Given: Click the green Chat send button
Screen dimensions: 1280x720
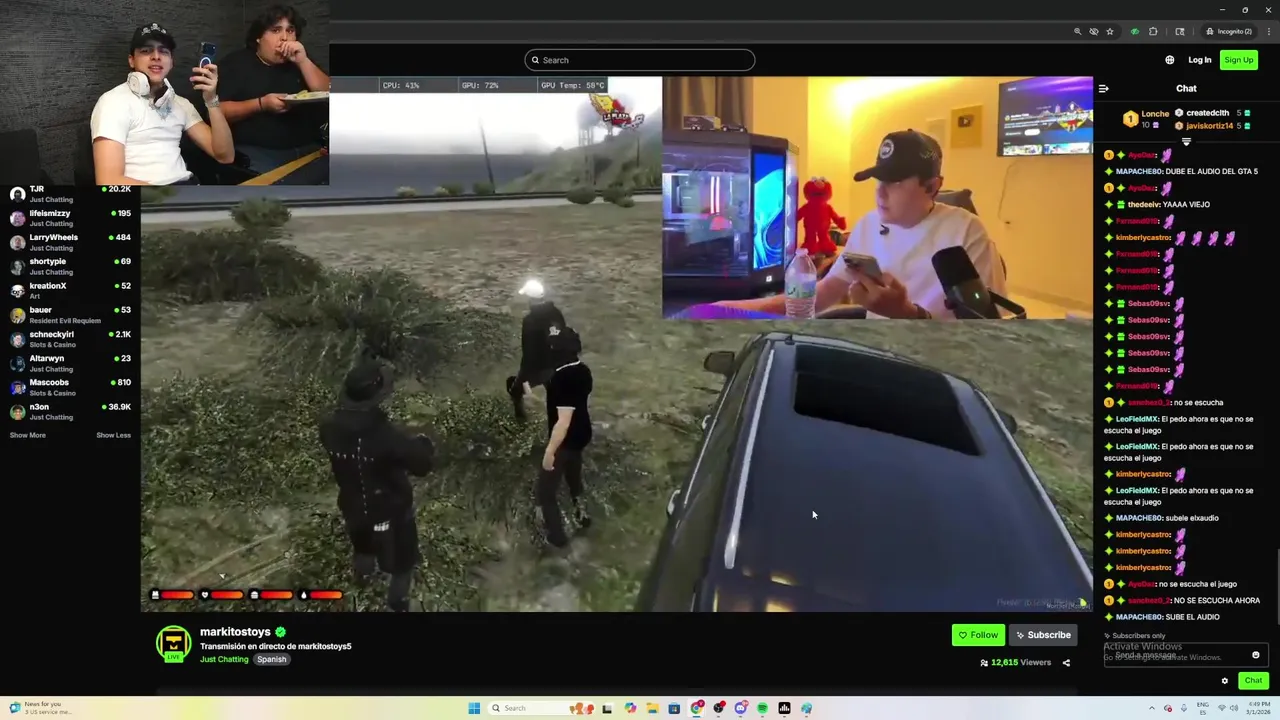Looking at the screenshot, I should coord(1253,681).
